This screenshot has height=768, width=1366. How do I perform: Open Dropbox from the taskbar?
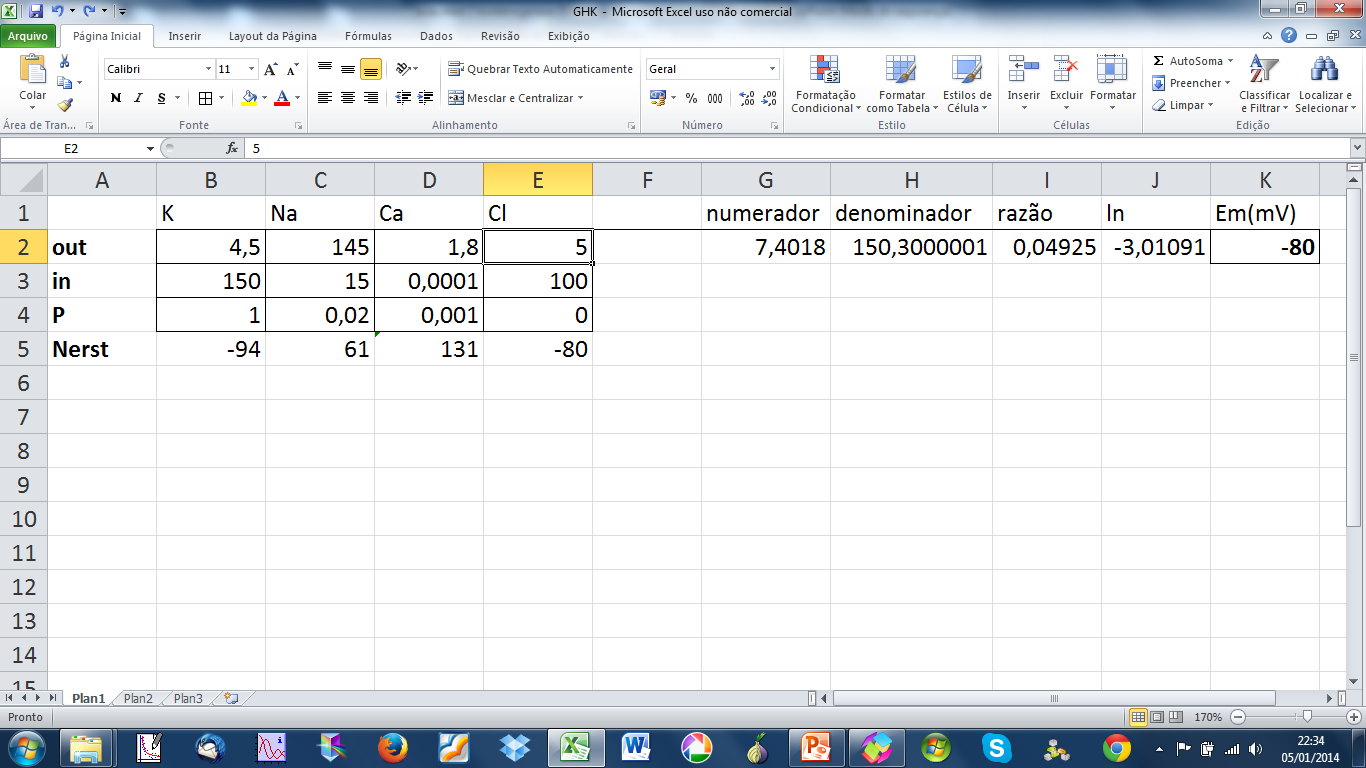515,747
